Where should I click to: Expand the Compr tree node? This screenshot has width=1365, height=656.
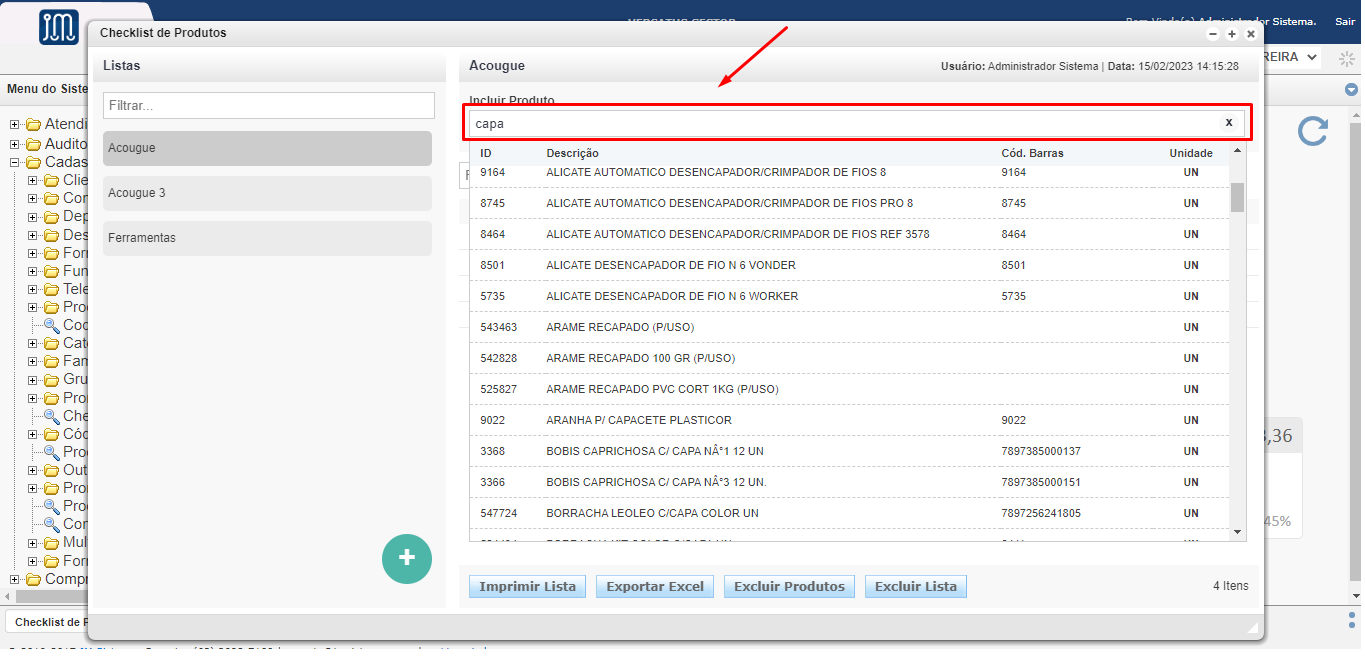(x=15, y=580)
